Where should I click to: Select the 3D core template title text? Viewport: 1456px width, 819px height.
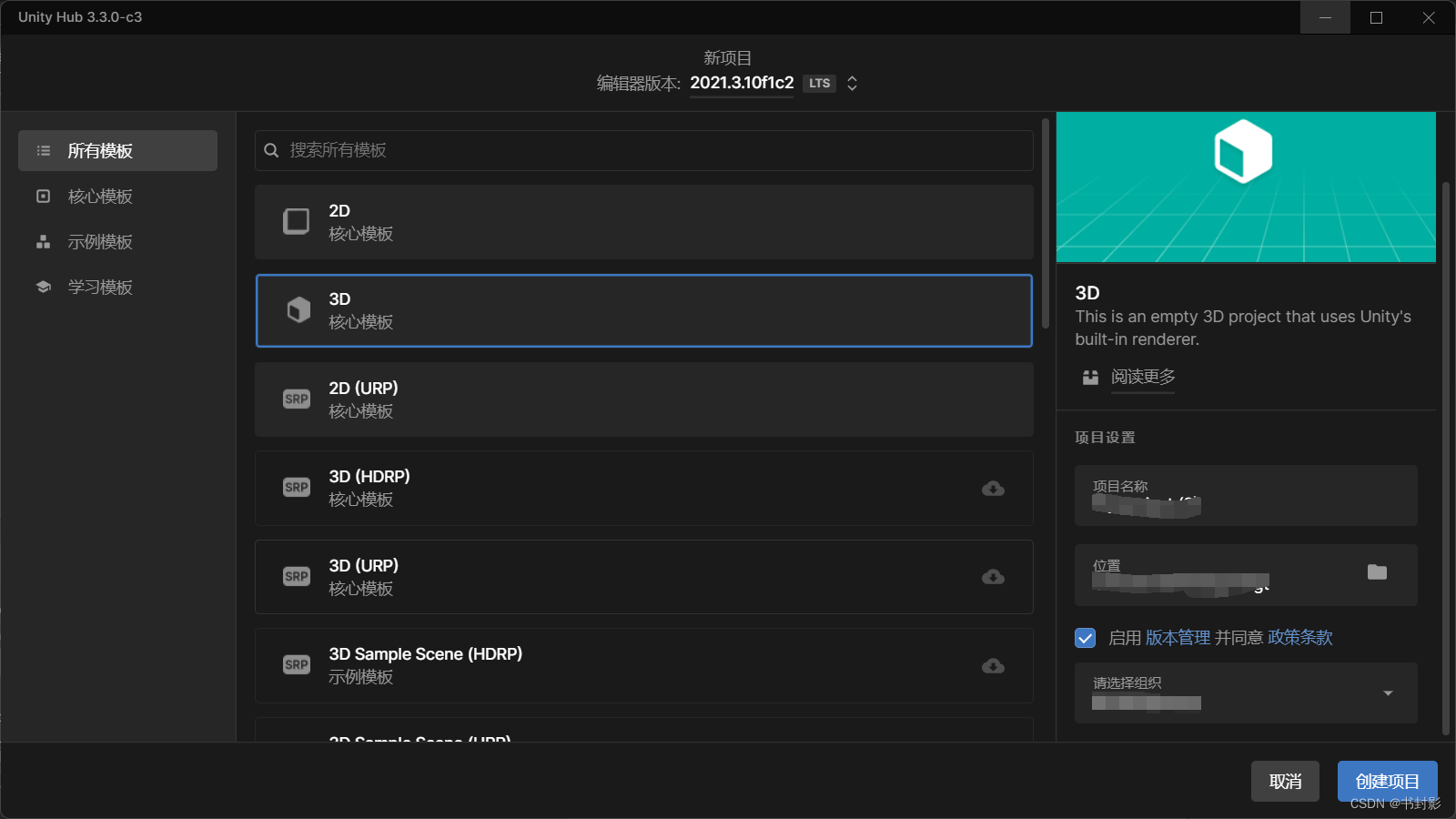click(x=339, y=299)
